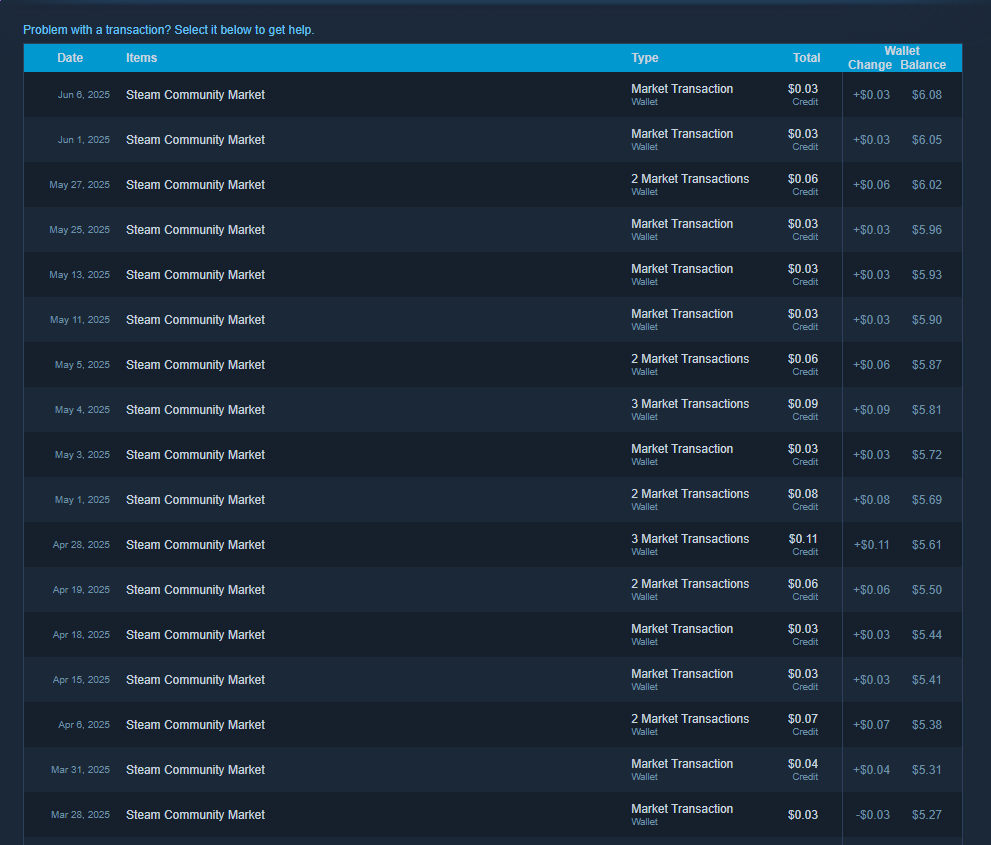
Task: Click the $5.31 wallet balance
Action: [927, 770]
